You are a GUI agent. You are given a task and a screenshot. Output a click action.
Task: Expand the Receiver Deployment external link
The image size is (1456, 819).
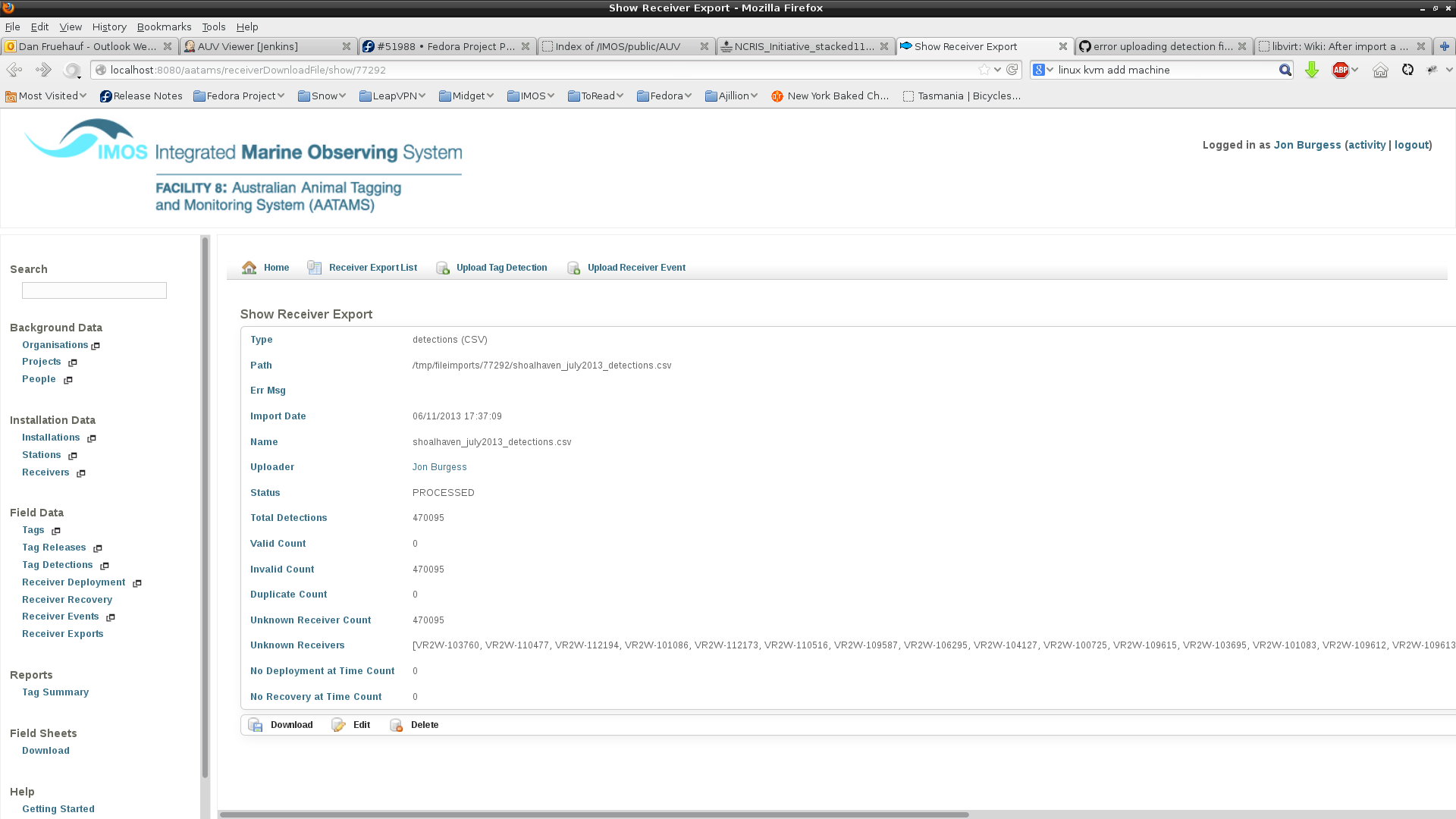(137, 583)
